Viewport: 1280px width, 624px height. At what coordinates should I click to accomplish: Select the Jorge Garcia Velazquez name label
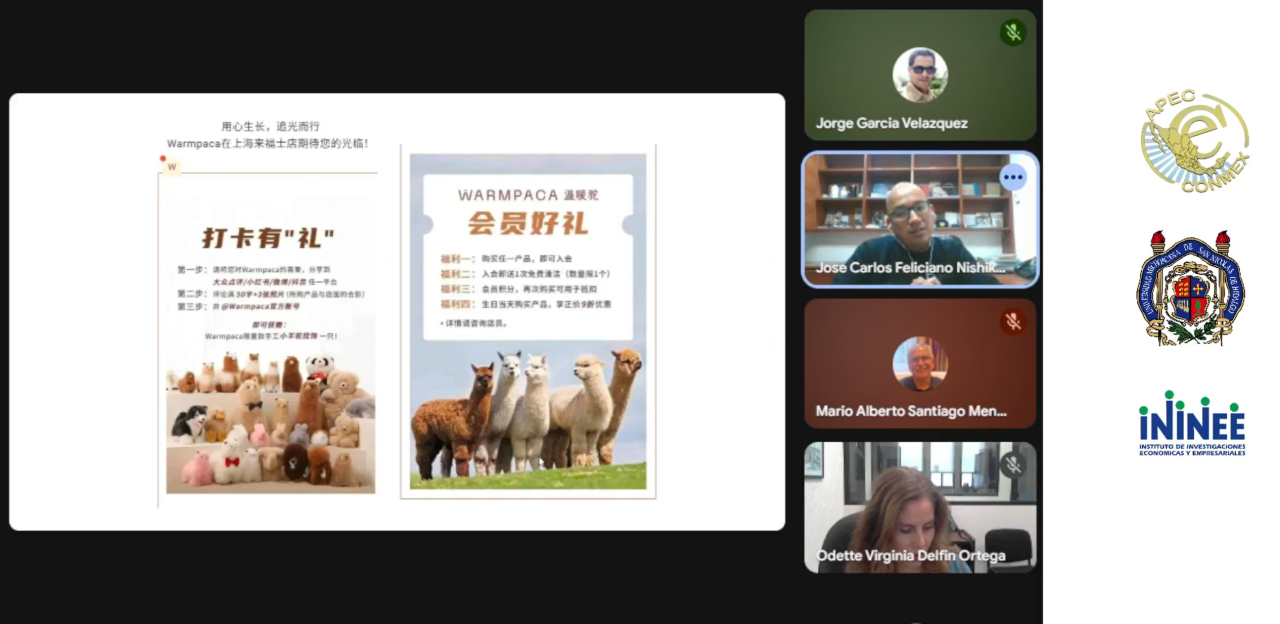pos(891,123)
